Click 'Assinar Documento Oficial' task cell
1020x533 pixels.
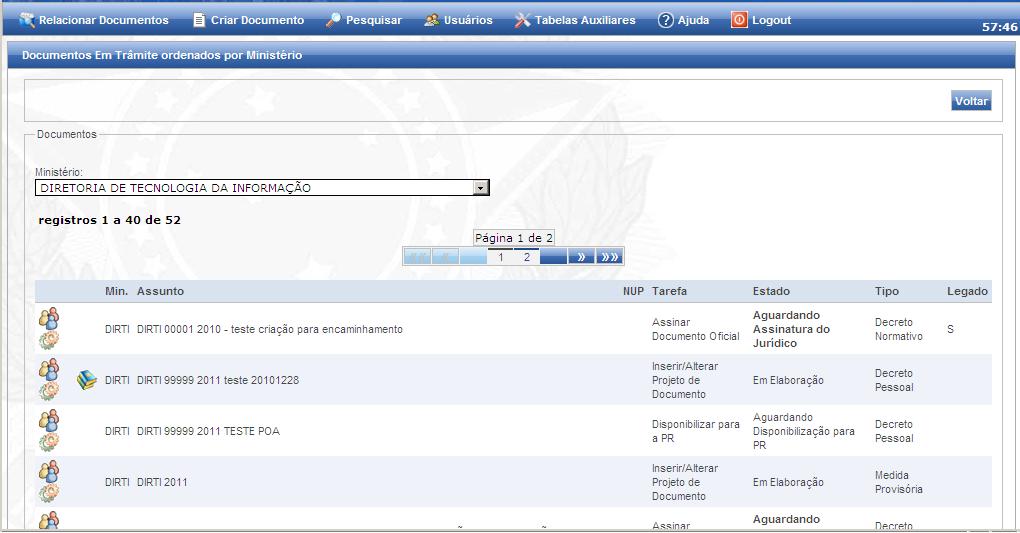coord(695,329)
